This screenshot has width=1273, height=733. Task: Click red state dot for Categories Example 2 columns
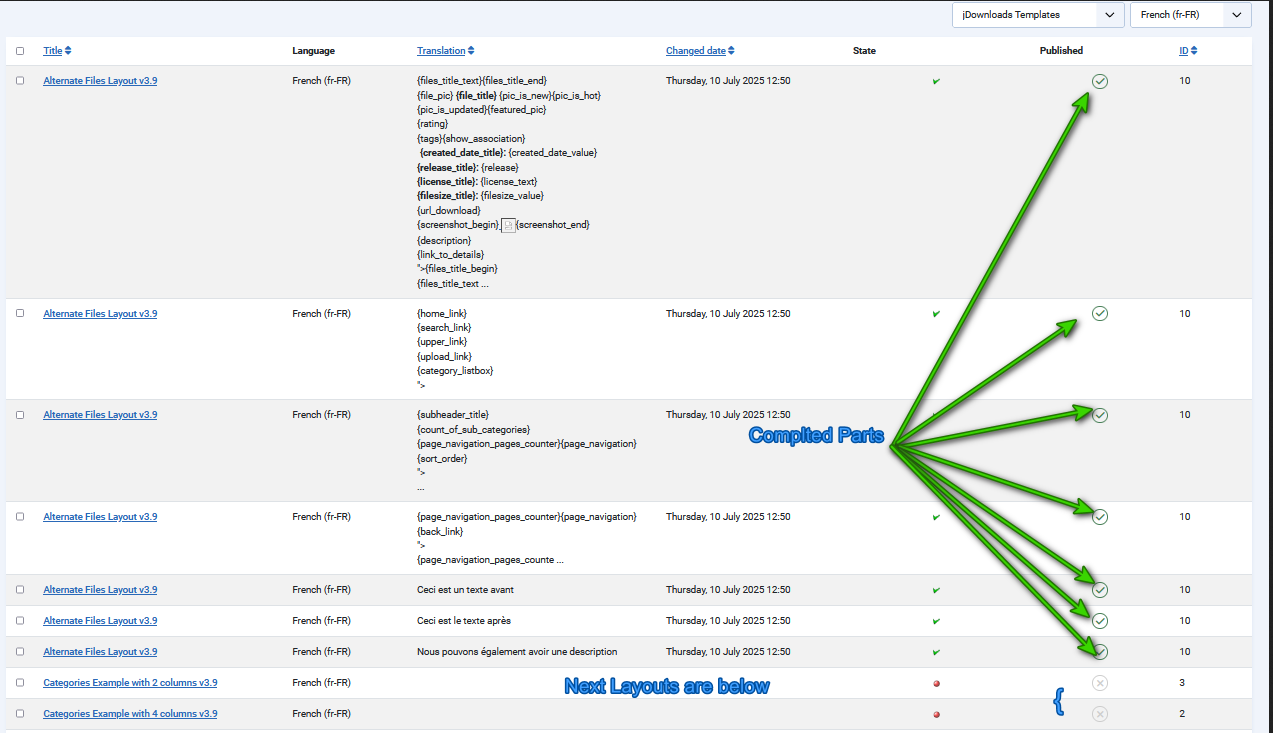point(936,684)
